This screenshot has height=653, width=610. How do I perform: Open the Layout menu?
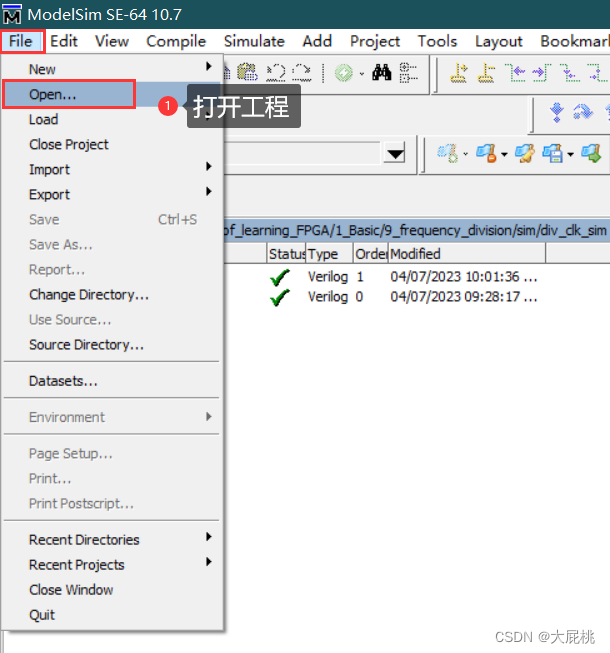coord(499,41)
